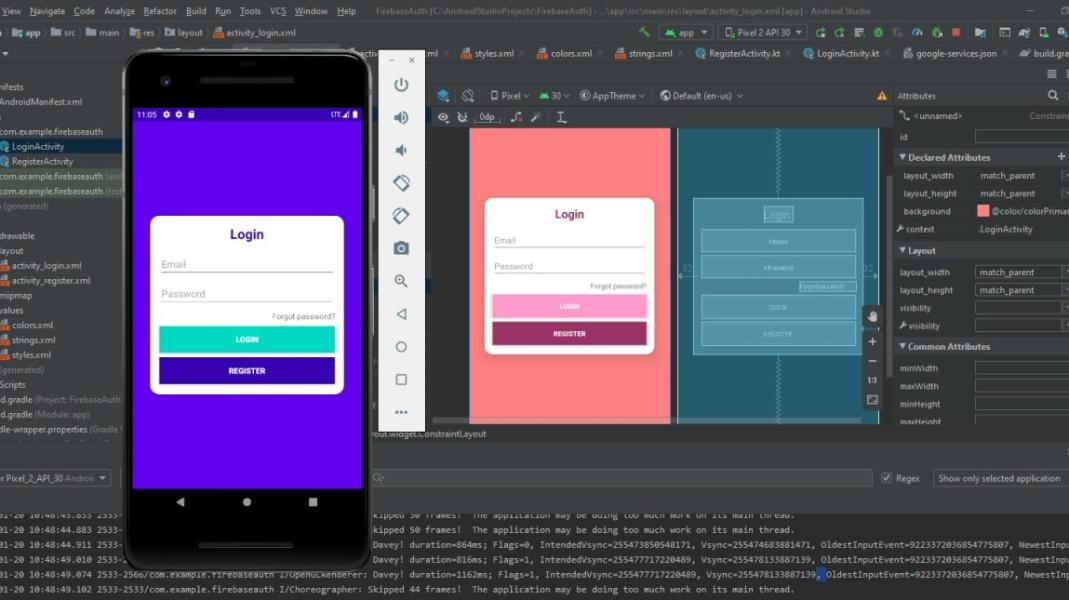Open the Refactor menu
This screenshot has height=600, width=1069.
coord(160,11)
